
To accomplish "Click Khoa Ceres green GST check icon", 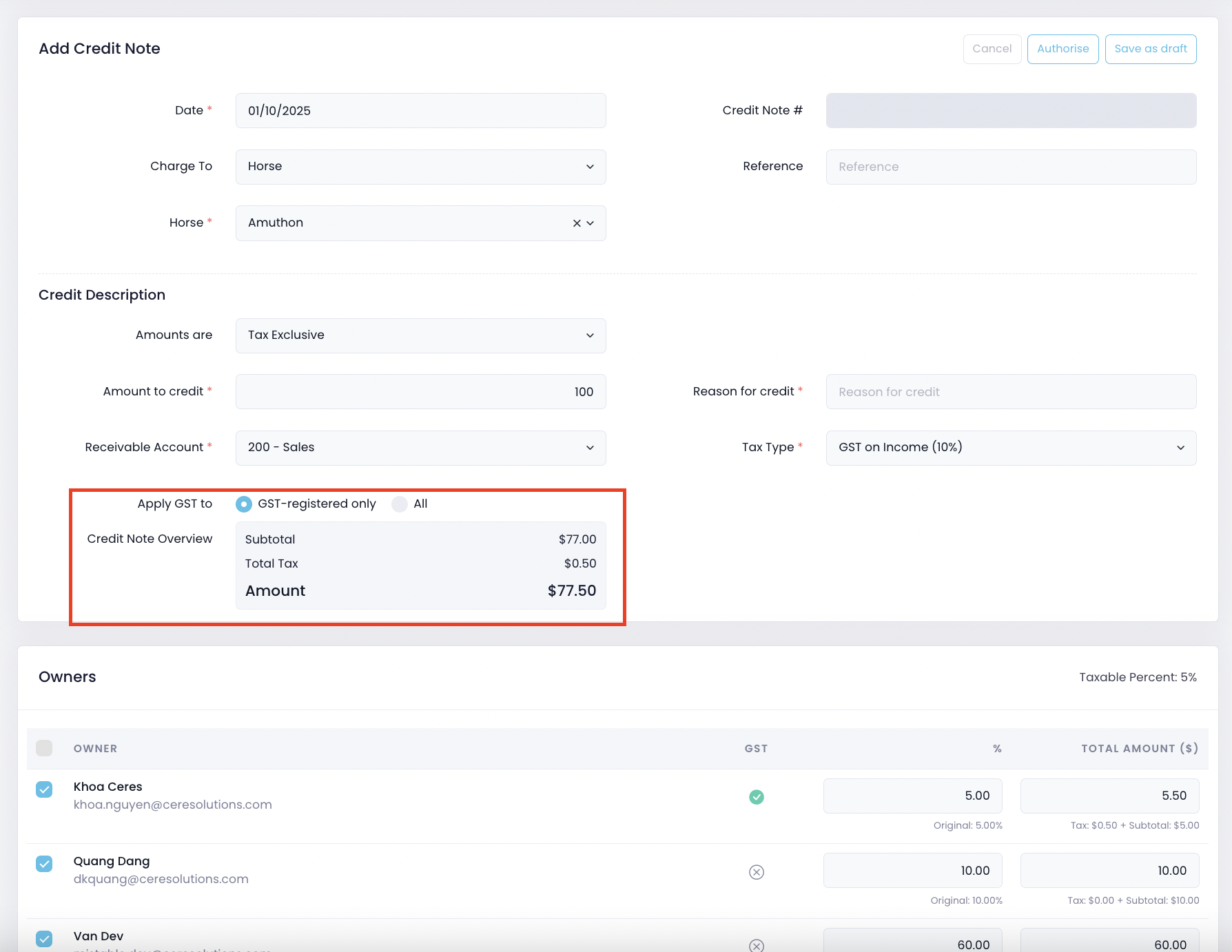I will [756, 797].
